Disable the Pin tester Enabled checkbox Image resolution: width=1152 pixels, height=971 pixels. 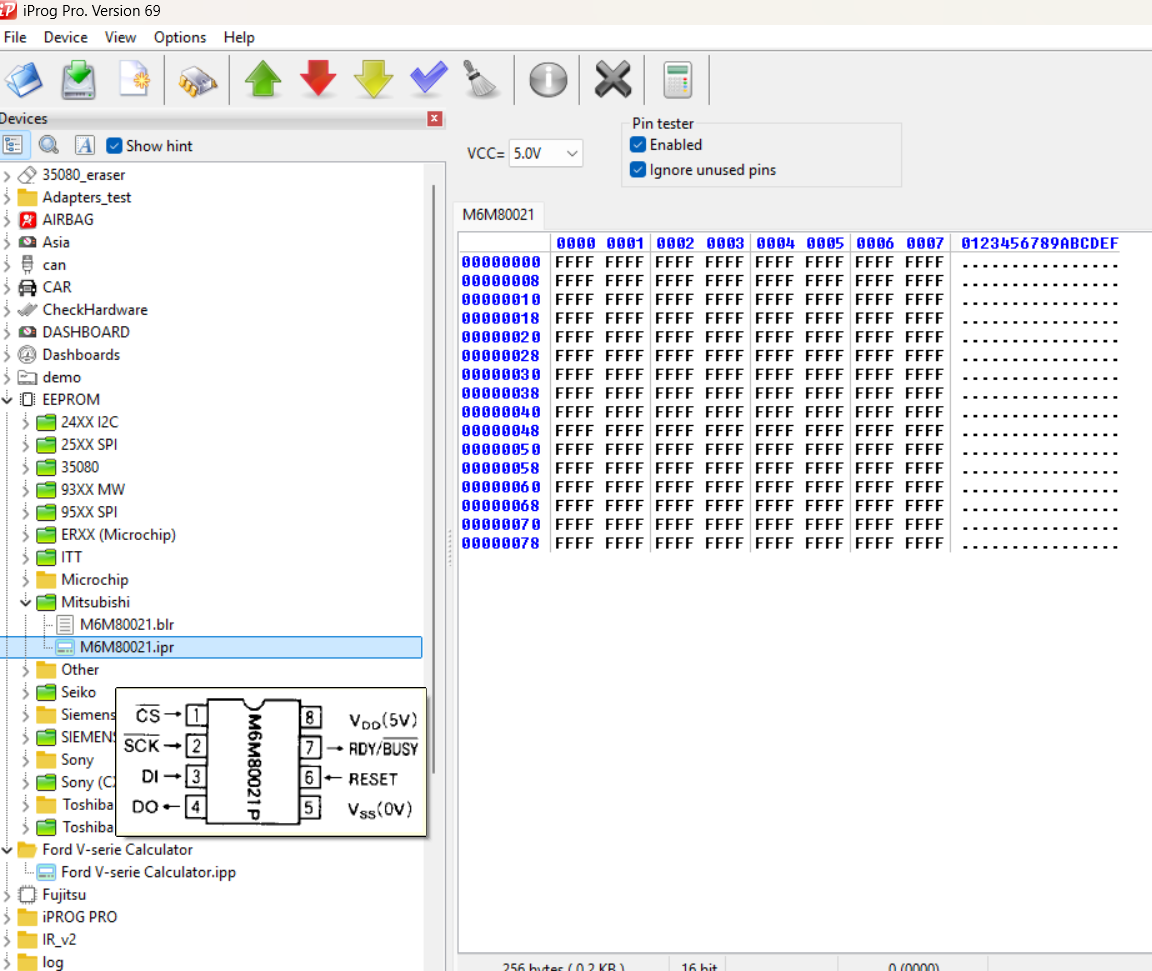pos(638,145)
